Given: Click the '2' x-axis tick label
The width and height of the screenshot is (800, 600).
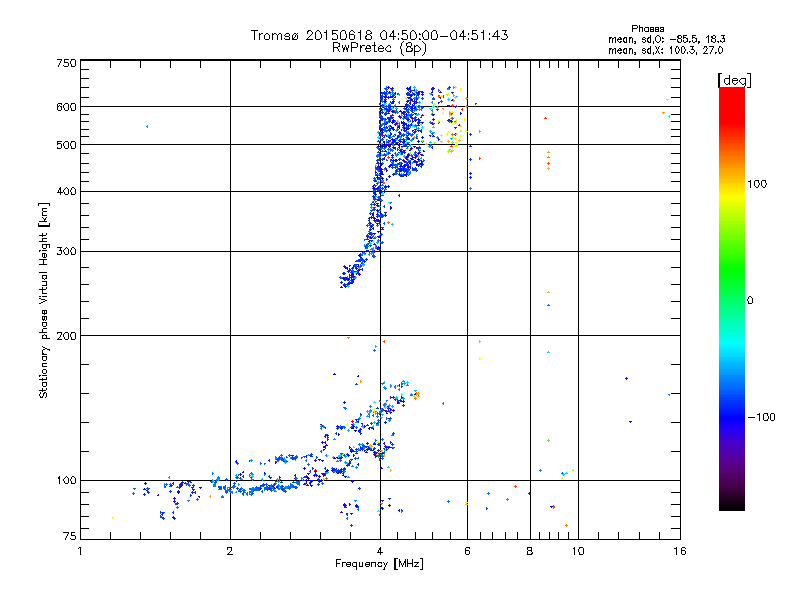Looking at the screenshot, I should [230, 551].
